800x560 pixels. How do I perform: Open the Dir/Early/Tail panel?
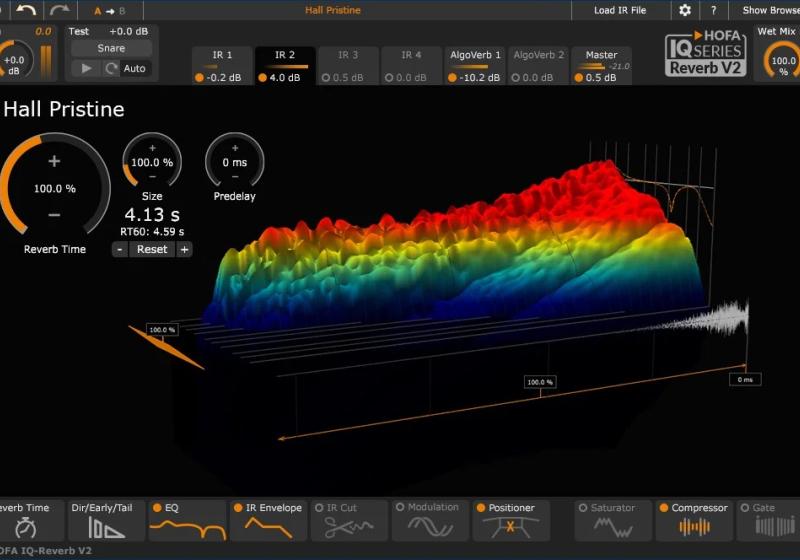(104, 521)
